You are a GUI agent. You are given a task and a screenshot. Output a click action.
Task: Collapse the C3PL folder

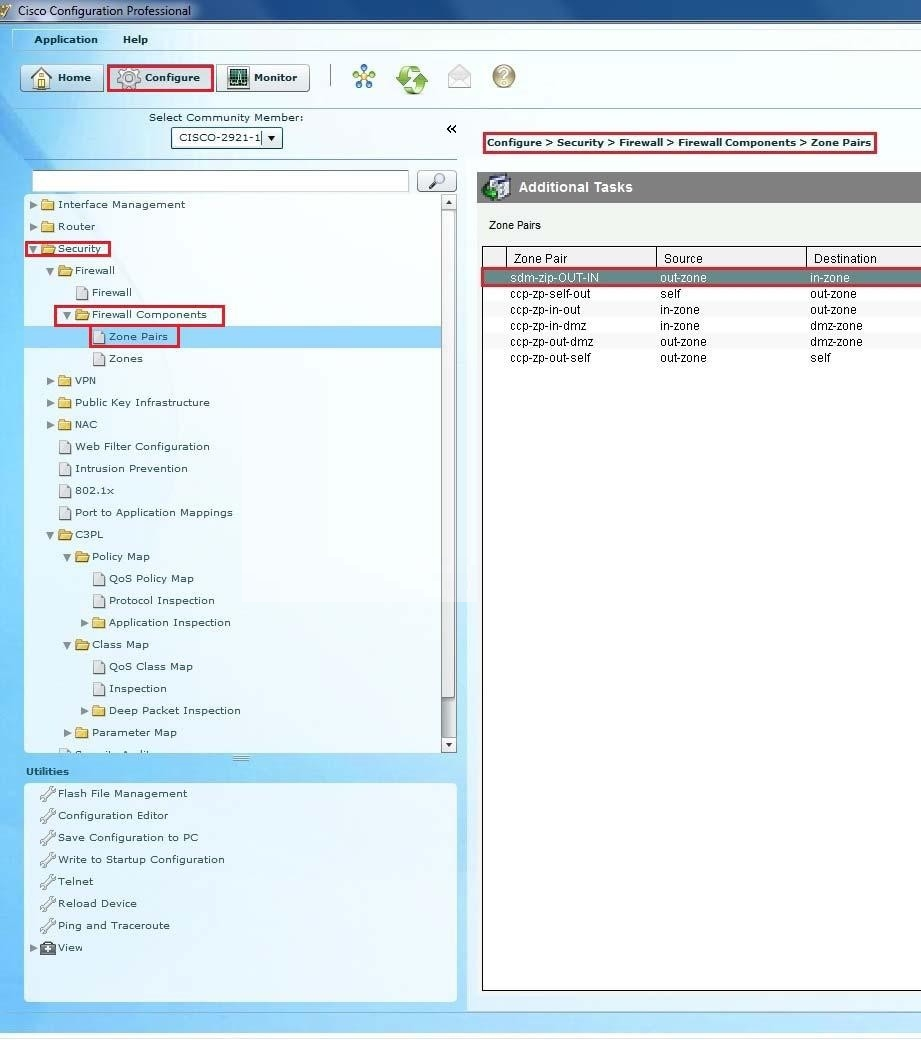pyautogui.click(x=50, y=535)
